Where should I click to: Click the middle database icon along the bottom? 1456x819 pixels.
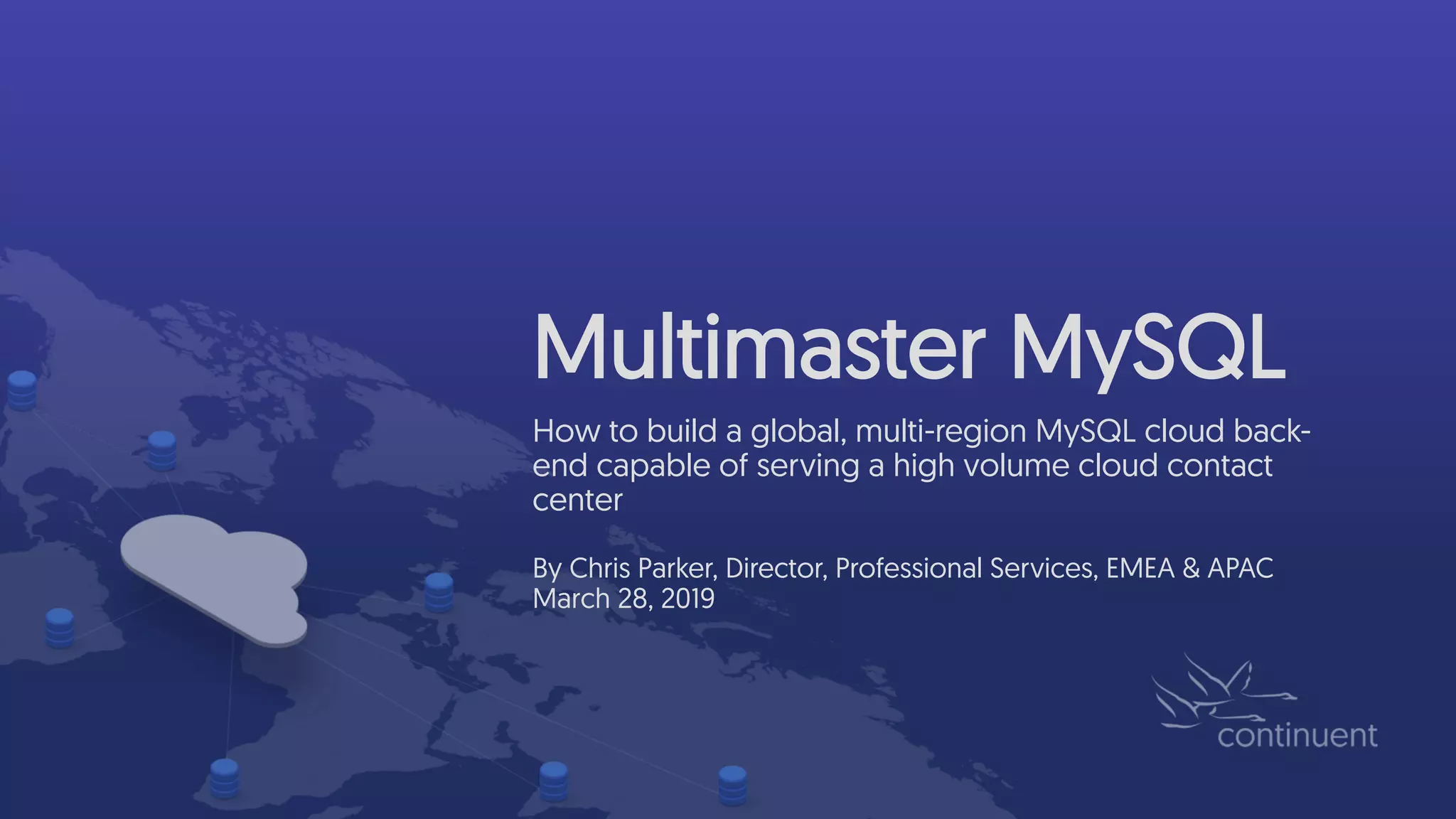coord(553,781)
